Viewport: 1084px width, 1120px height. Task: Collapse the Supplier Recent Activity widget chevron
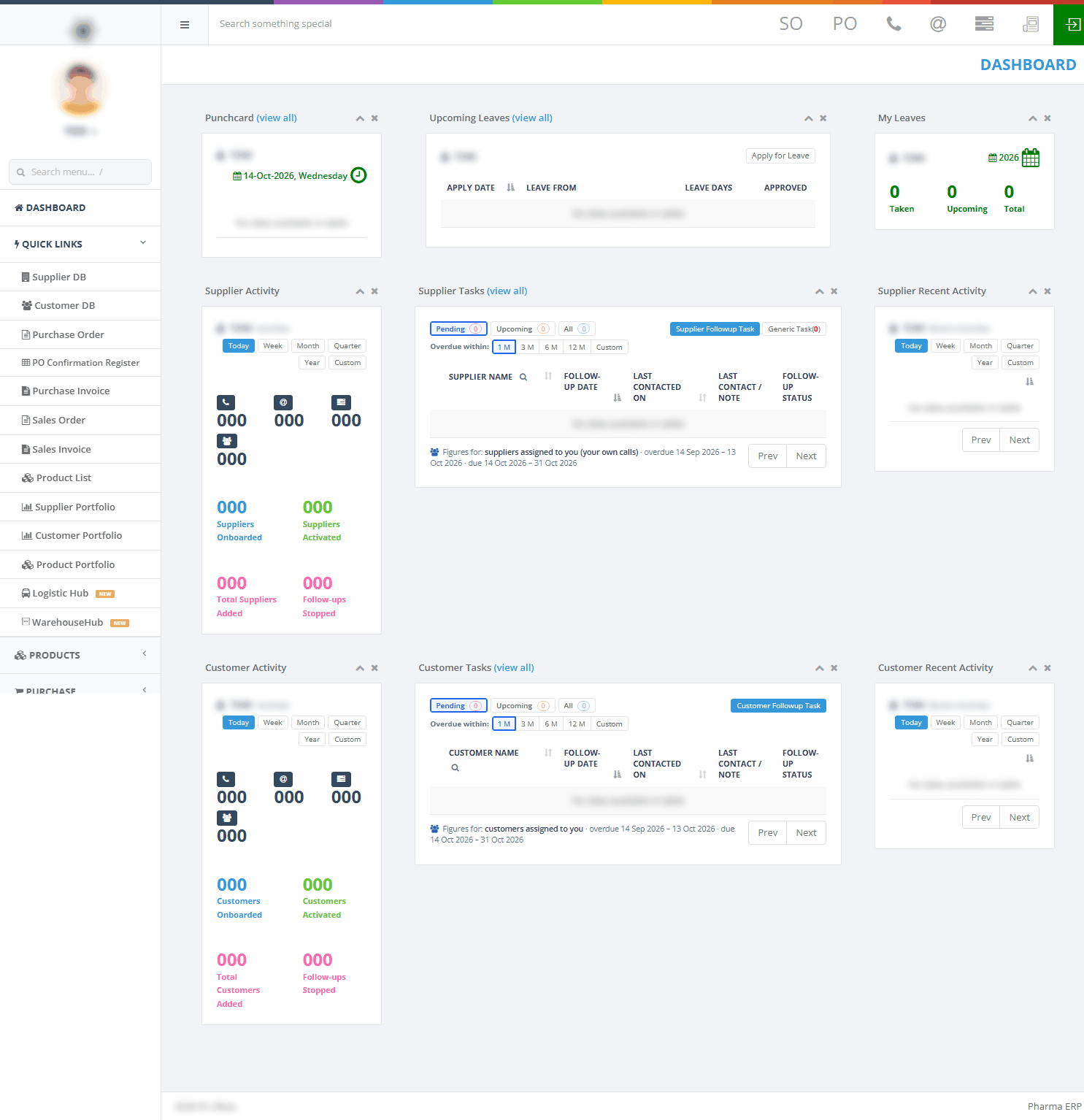1033,291
